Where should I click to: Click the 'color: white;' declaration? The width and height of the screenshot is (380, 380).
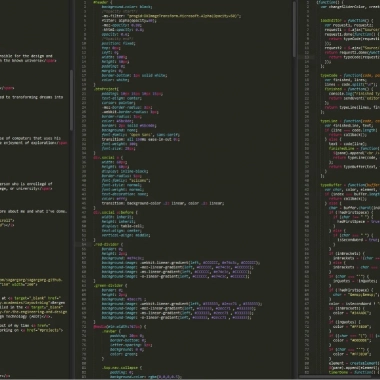pyautogui.click(x=115, y=80)
